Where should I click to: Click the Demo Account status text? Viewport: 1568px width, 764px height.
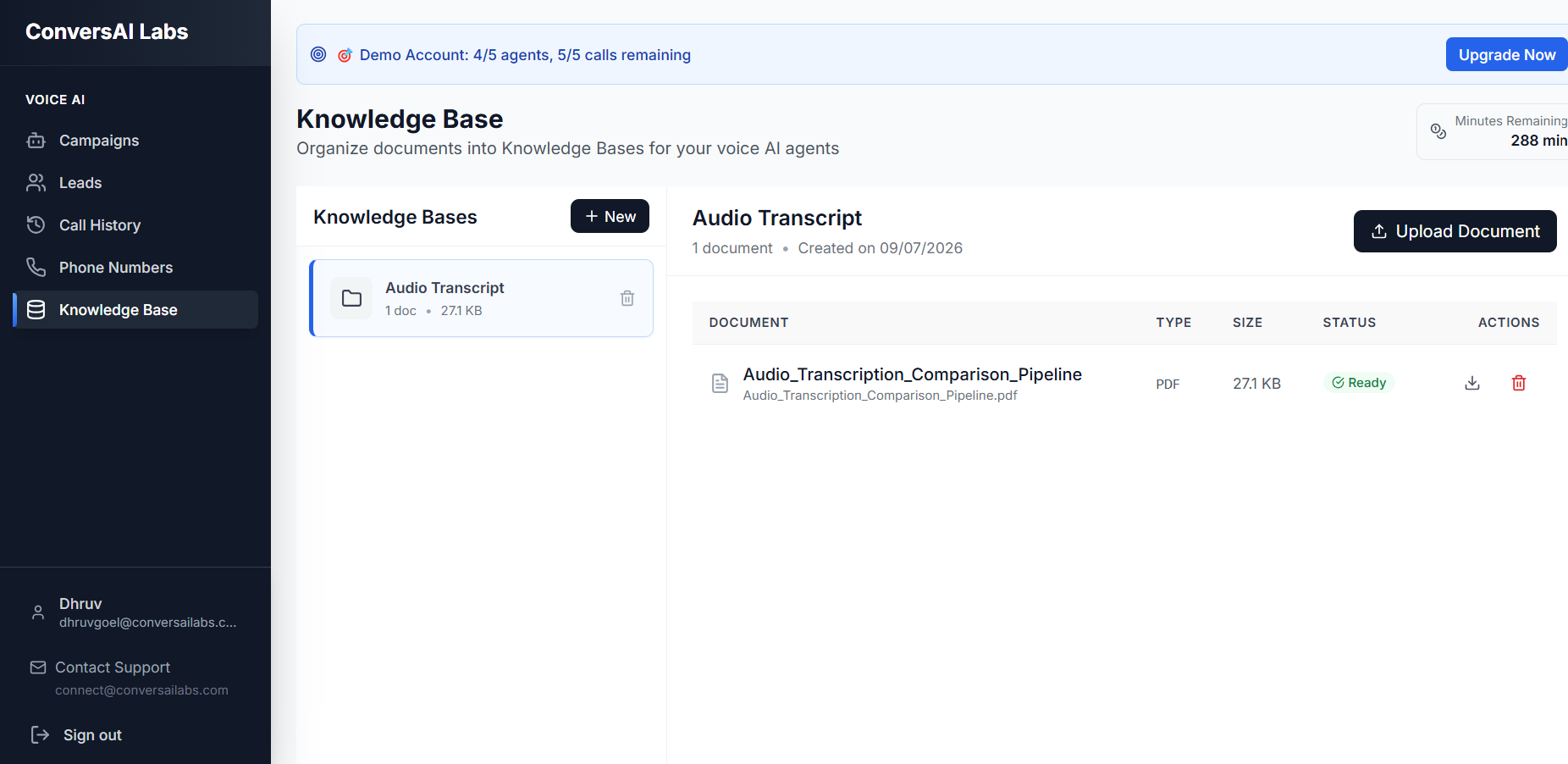tap(525, 55)
